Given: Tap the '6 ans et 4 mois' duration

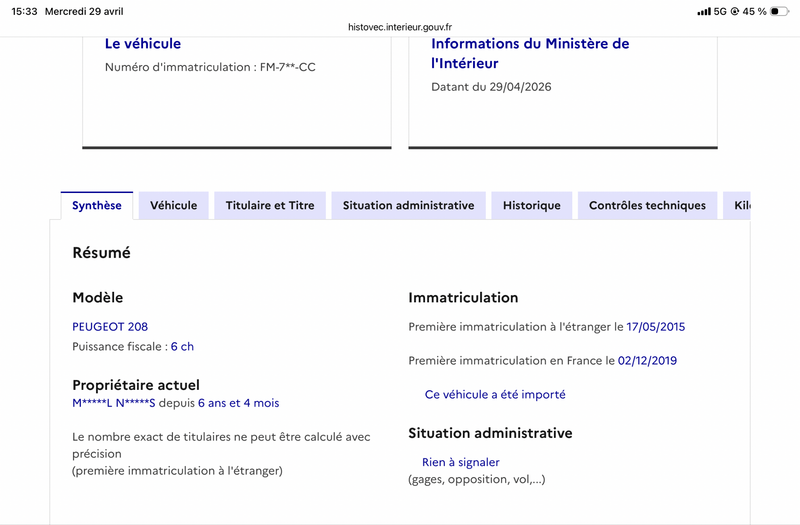Looking at the screenshot, I should point(239,403).
